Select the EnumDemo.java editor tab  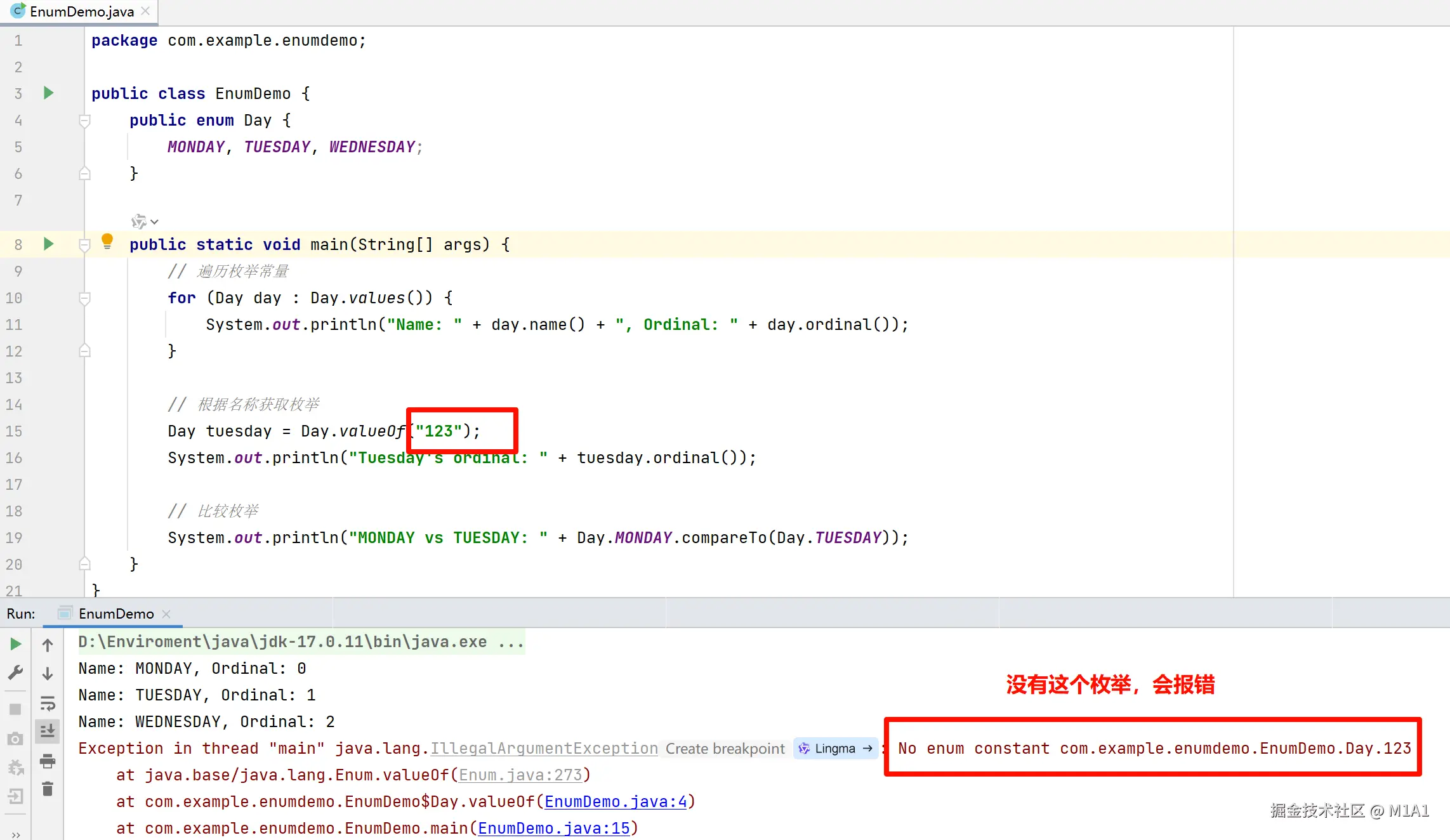pyautogui.click(x=81, y=11)
